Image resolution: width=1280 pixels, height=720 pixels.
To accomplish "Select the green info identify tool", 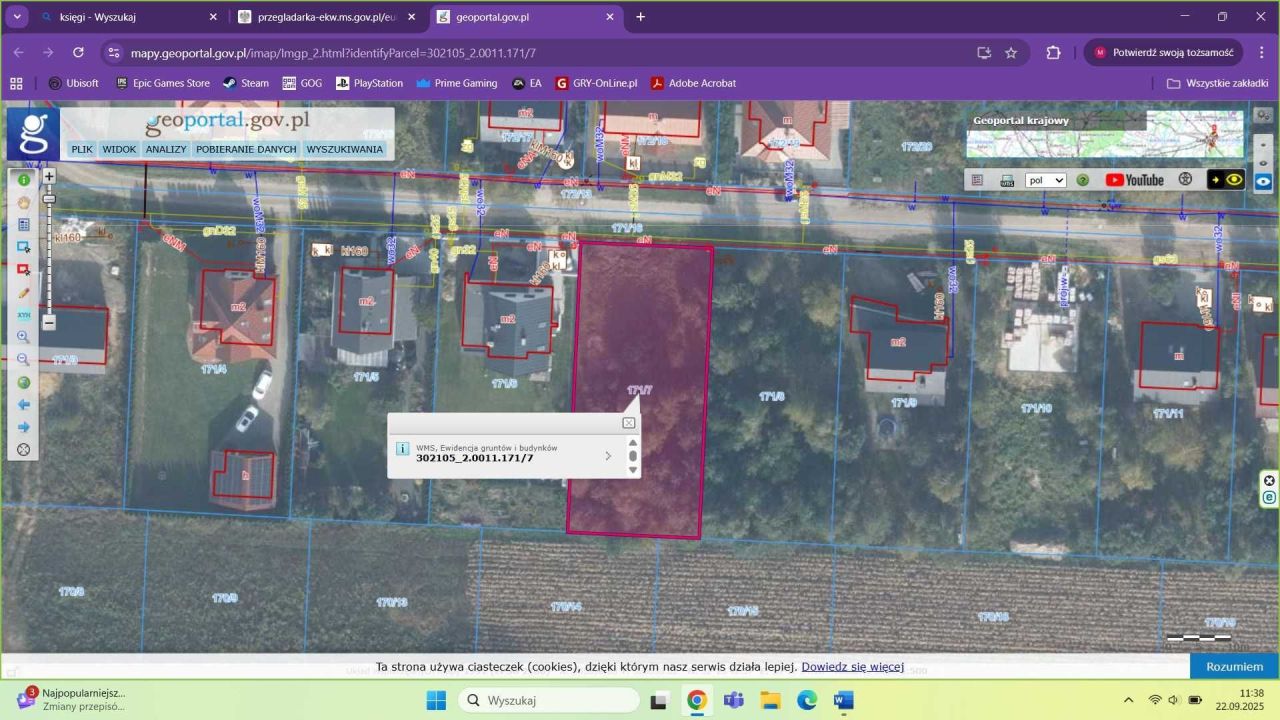I will (x=24, y=180).
